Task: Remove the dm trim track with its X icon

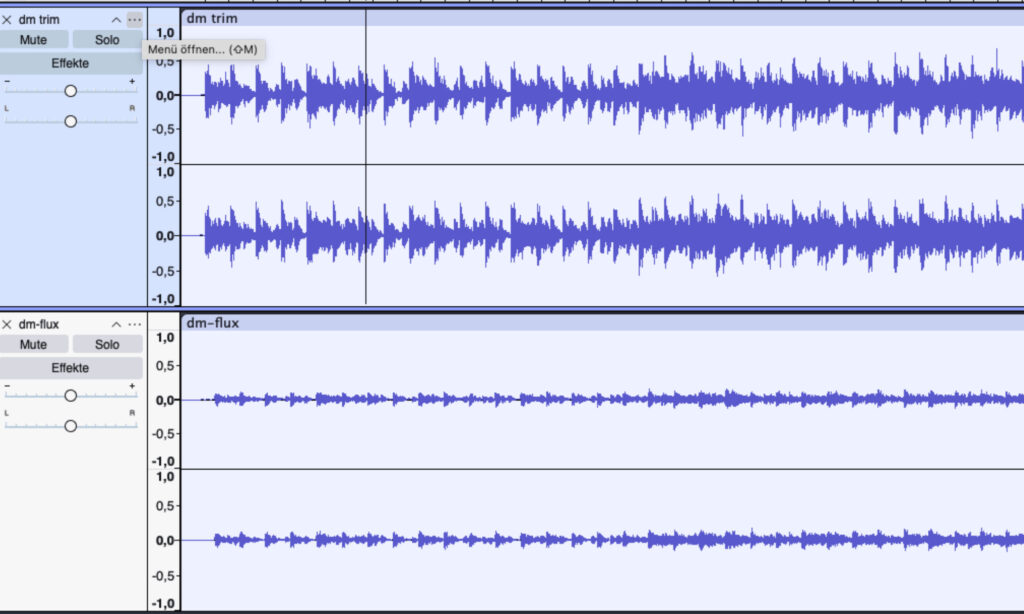Action: click(8, 19)
